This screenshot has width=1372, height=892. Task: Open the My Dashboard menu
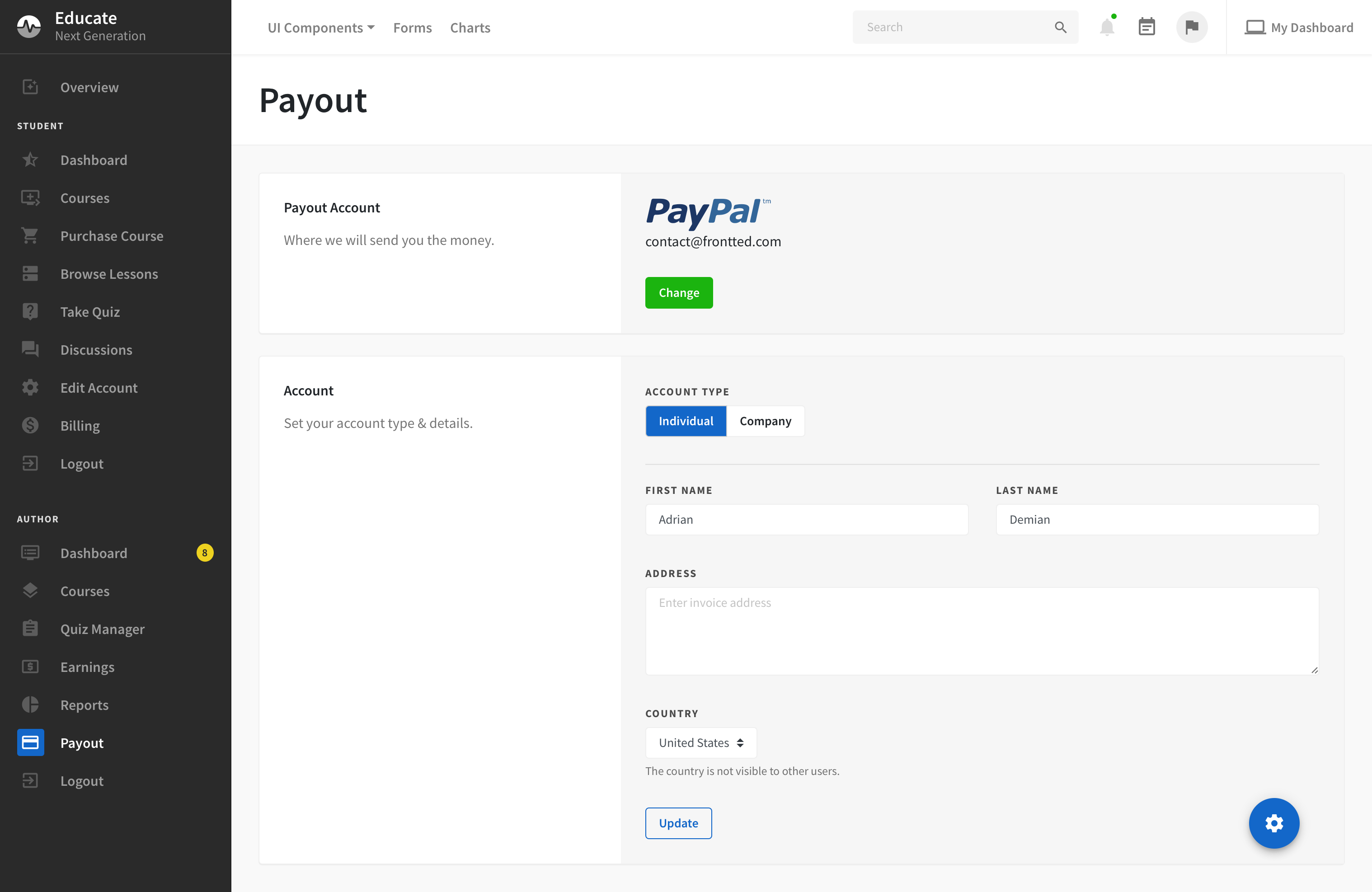pyautogui.click(x=1299, y=28)
